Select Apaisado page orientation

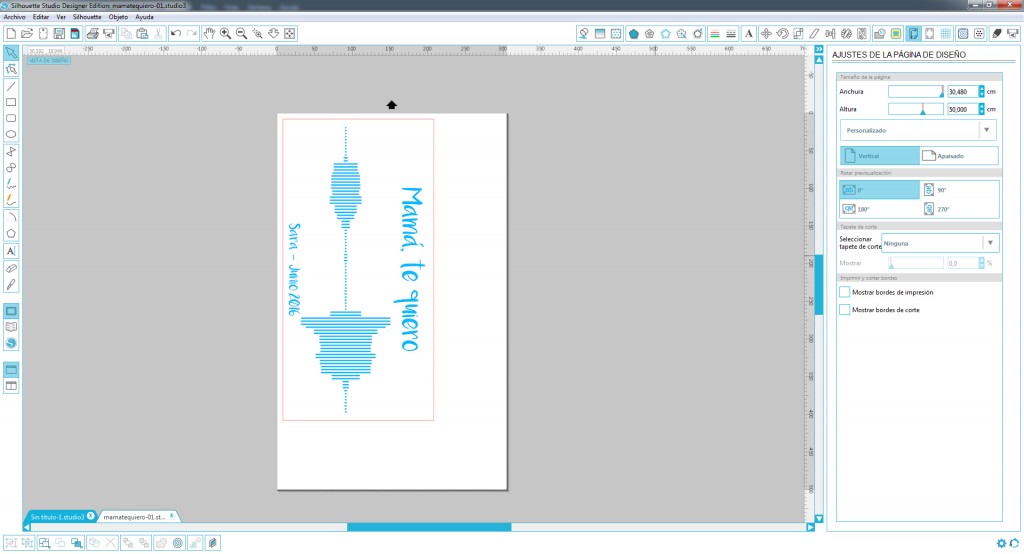click(958, 155)
